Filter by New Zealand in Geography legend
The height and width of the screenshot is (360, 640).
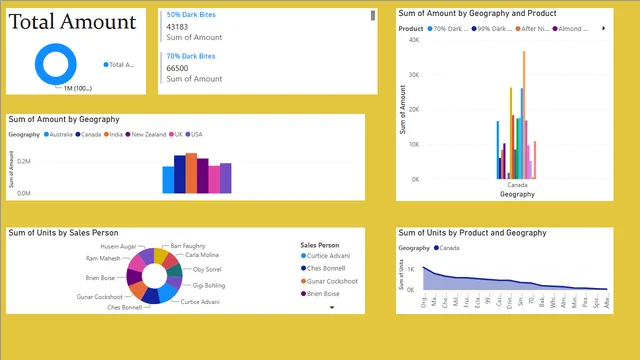coord(146,134)
